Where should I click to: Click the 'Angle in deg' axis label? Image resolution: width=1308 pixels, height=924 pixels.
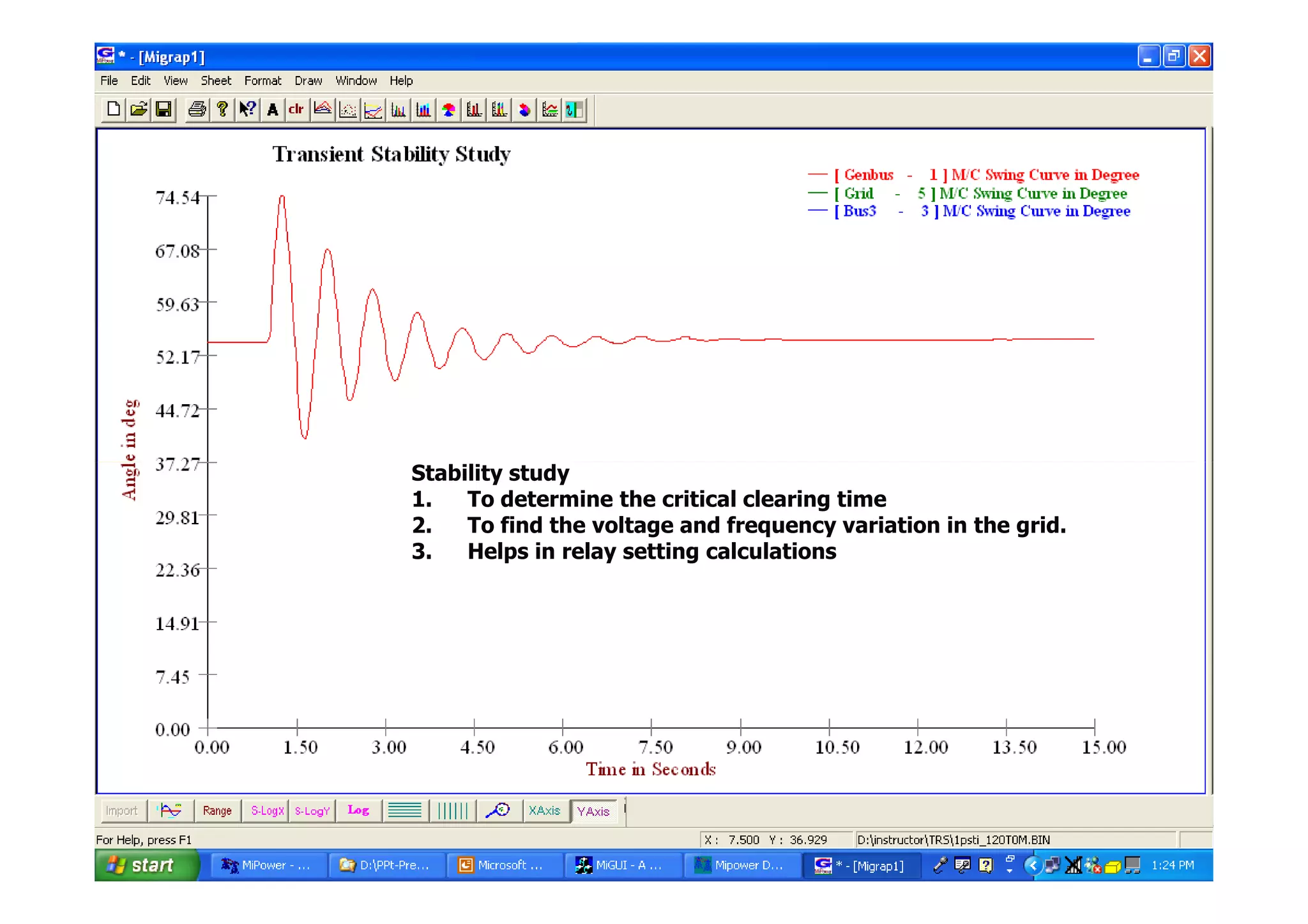[130, 450]
